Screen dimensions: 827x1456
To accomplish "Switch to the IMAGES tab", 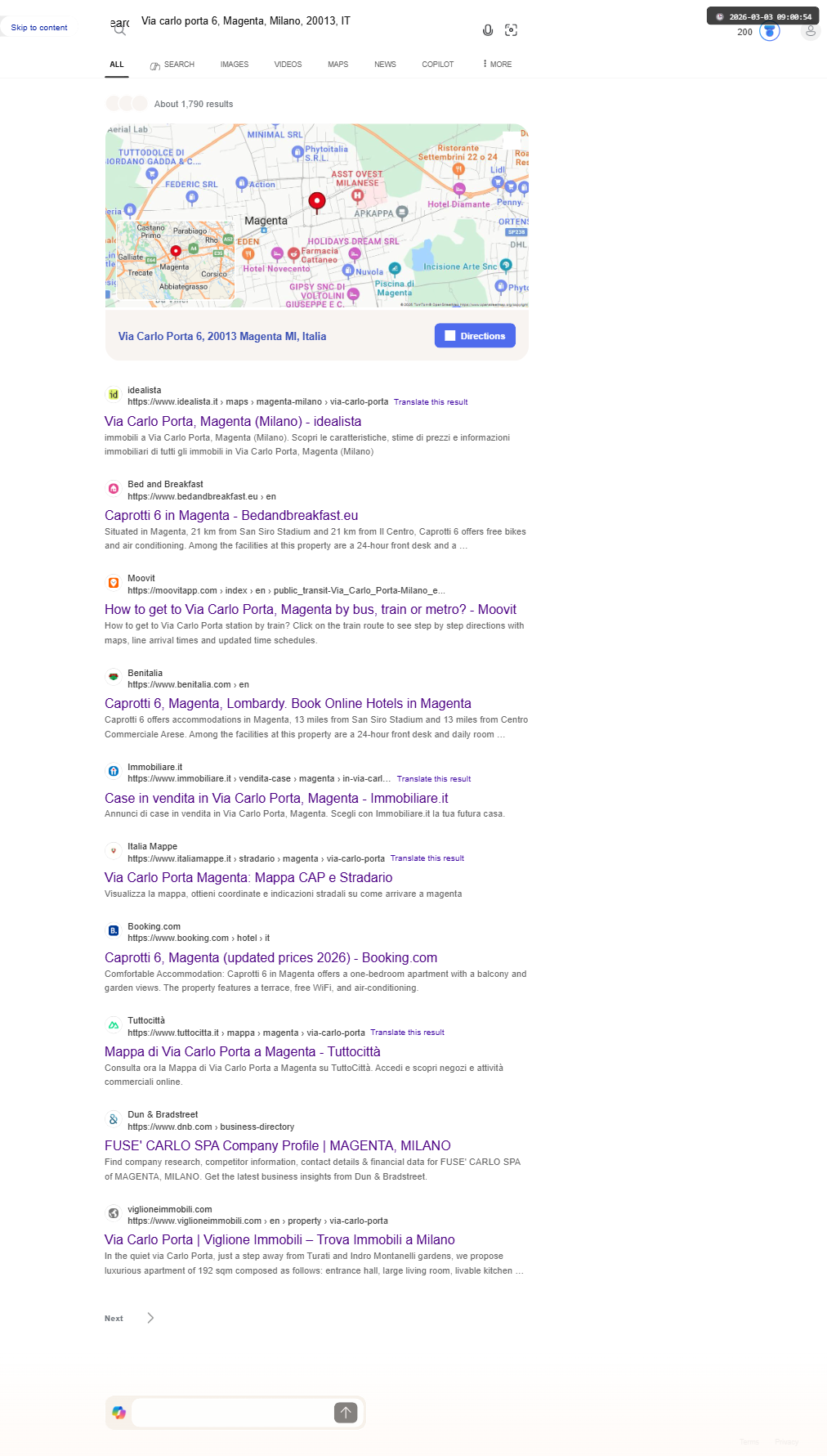I will click(x=235, y=65).
